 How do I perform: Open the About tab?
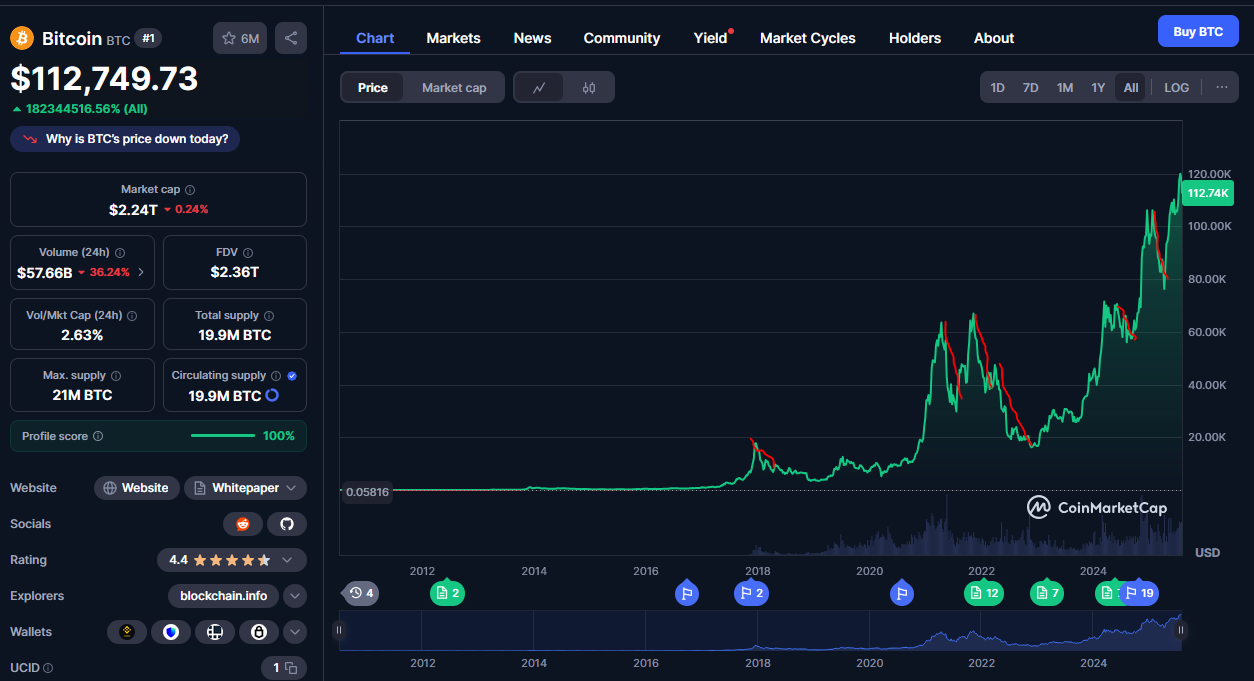pyautogui.click(x=994, y=38)
